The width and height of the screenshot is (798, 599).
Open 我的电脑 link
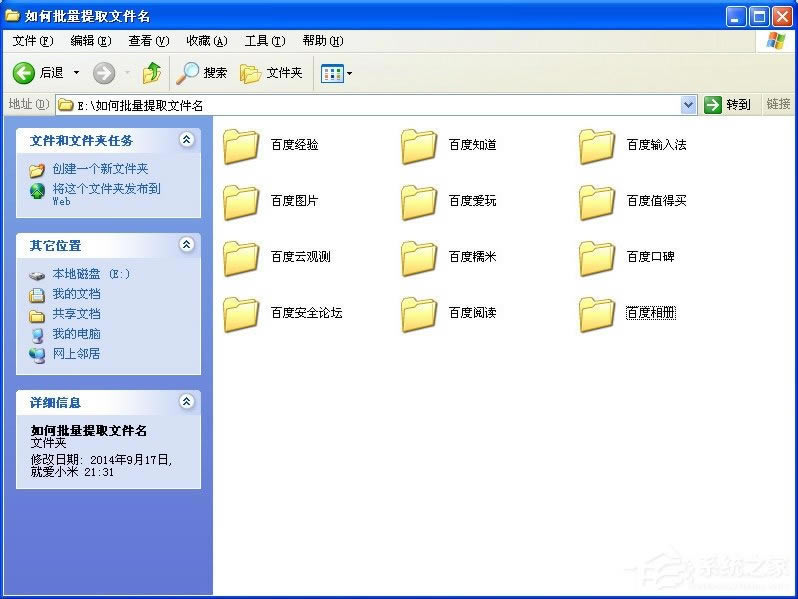76,334
